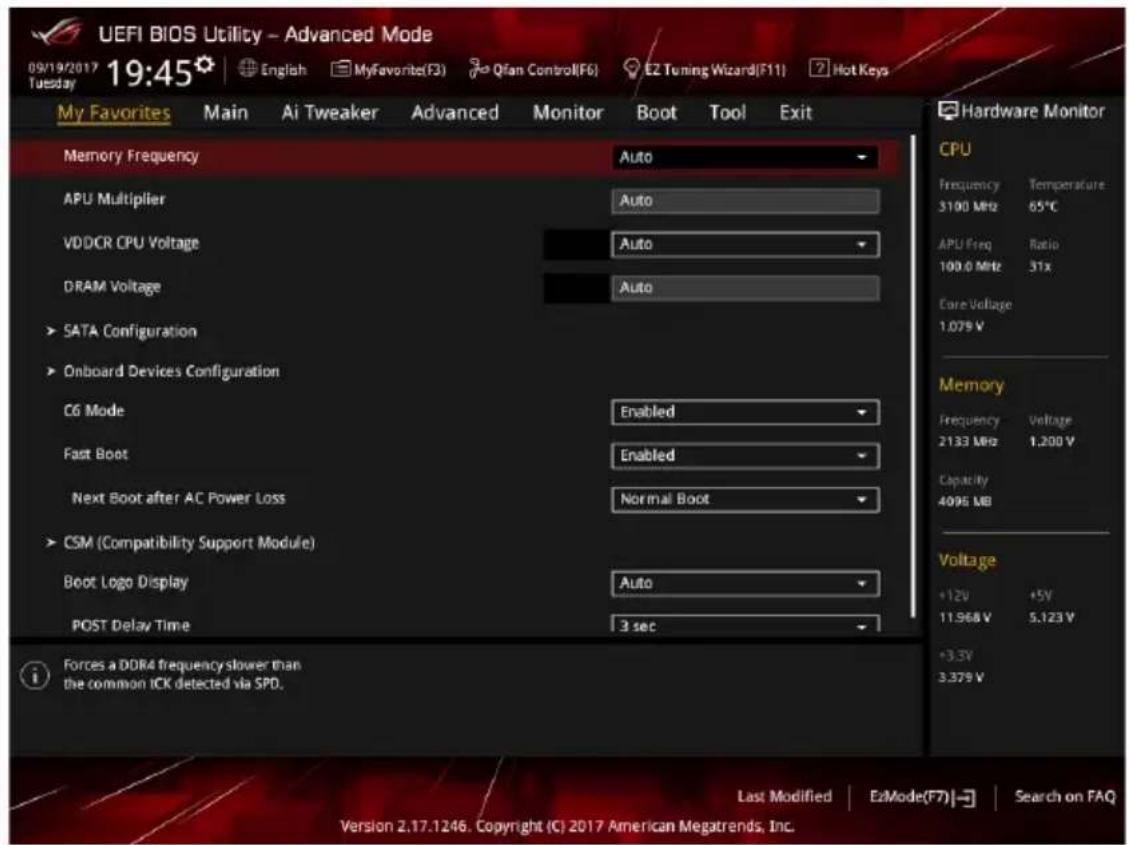Click the DRAM Voltage input field
Screen dimensions: 1129x845
click(x=745, y=288)
